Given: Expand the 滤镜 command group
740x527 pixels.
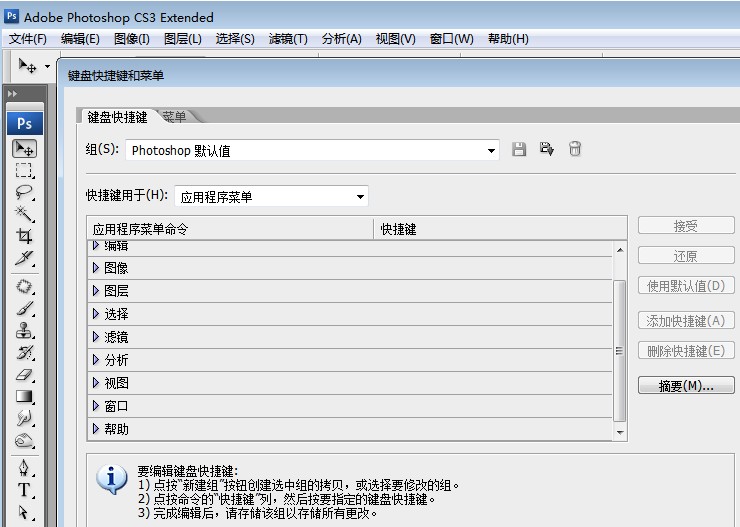Looking at the screenshot, I should pos(96,337).
